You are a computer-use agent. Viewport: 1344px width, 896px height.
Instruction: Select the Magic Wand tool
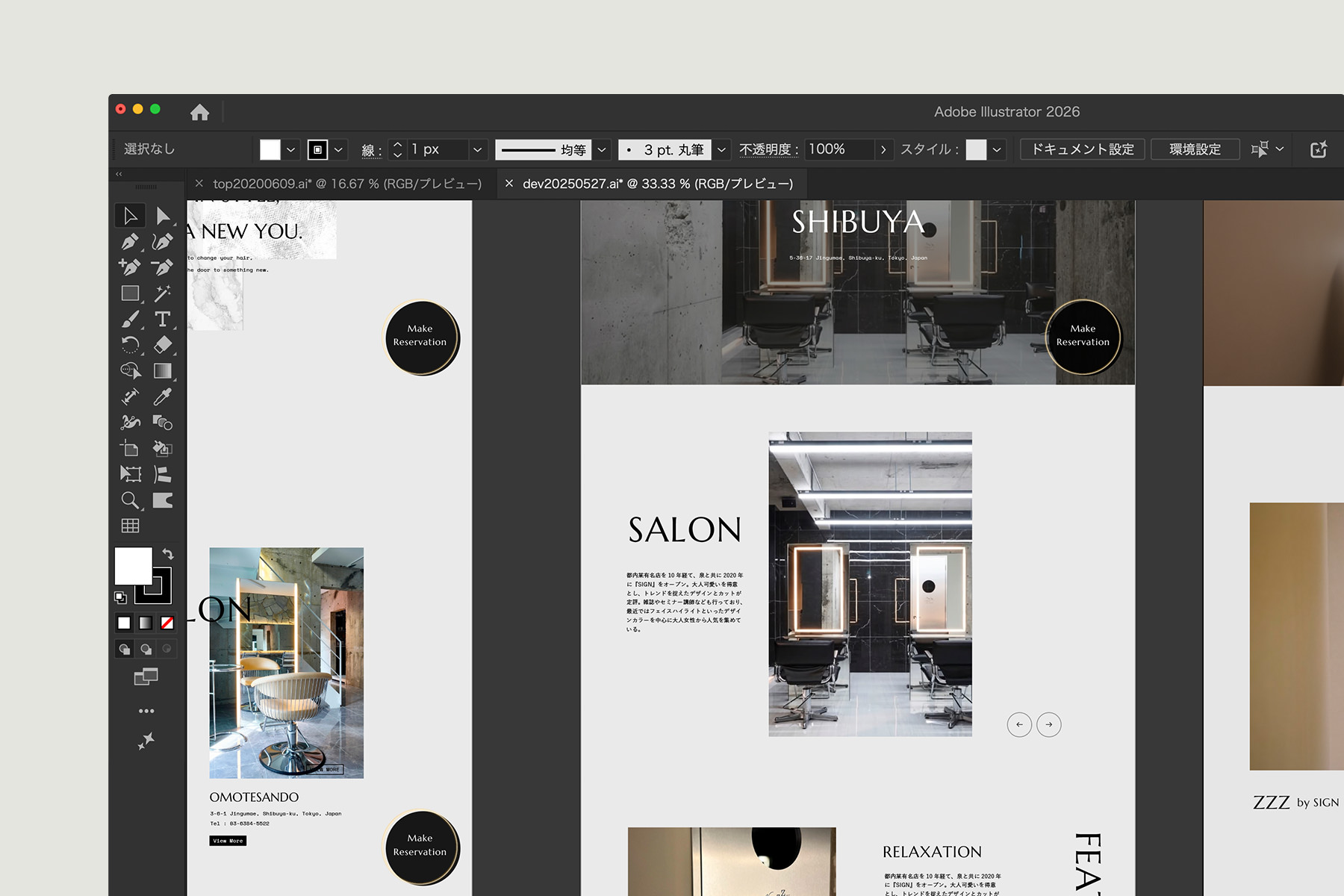click(x=162, y=293)
